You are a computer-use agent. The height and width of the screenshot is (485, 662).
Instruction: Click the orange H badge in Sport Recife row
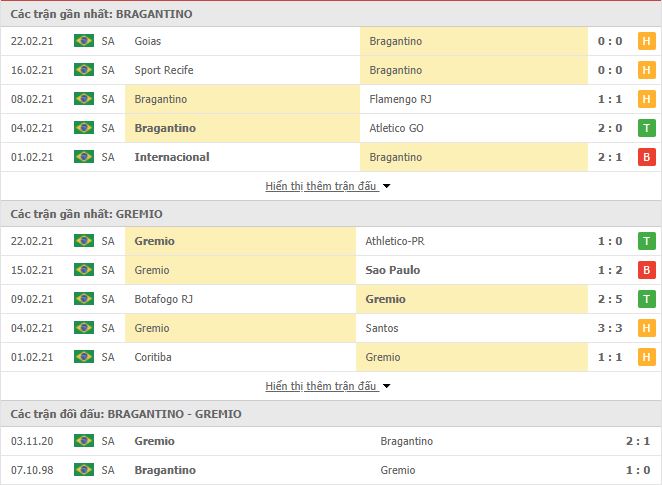[646, 70]
